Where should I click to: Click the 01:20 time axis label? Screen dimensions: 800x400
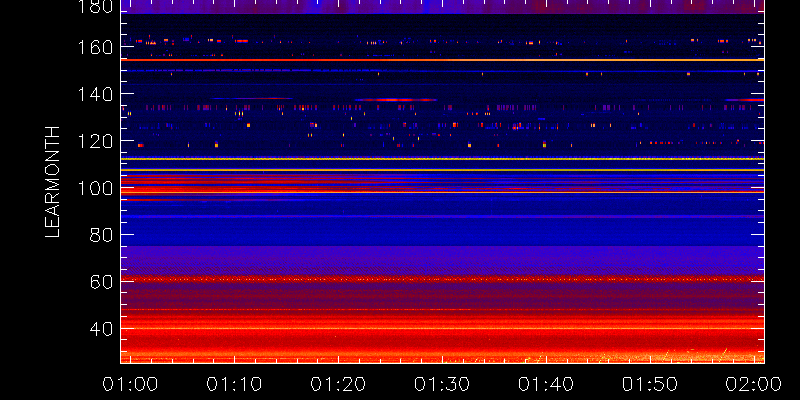[338, 384]
